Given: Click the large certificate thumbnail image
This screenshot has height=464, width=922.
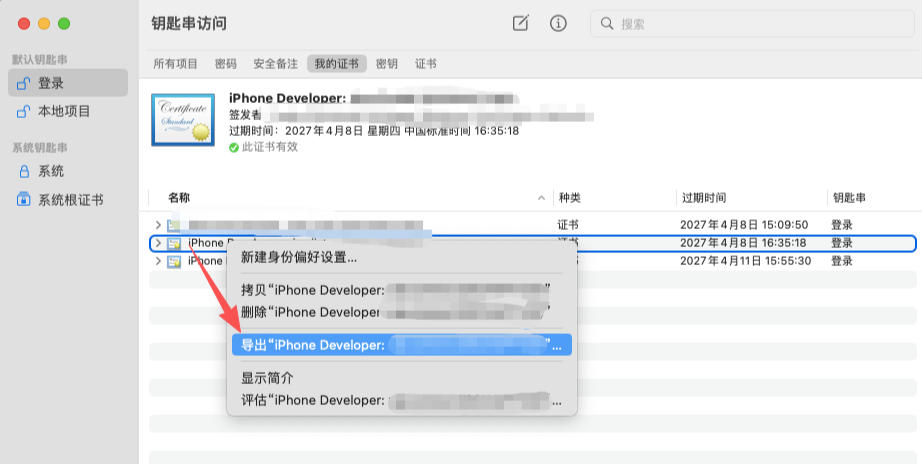Looking at the screenshot, I should [183, 119].
